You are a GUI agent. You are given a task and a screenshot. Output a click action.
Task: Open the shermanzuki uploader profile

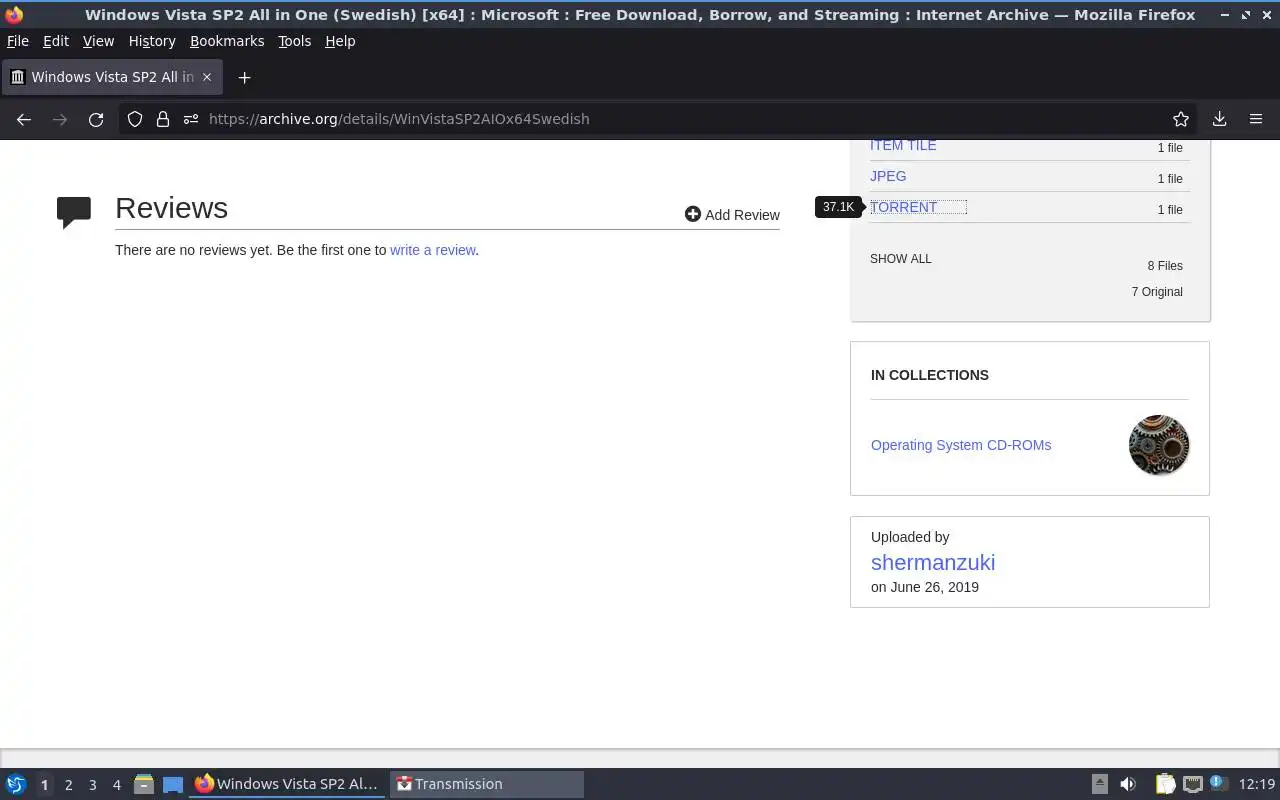[x=933, y=562]
